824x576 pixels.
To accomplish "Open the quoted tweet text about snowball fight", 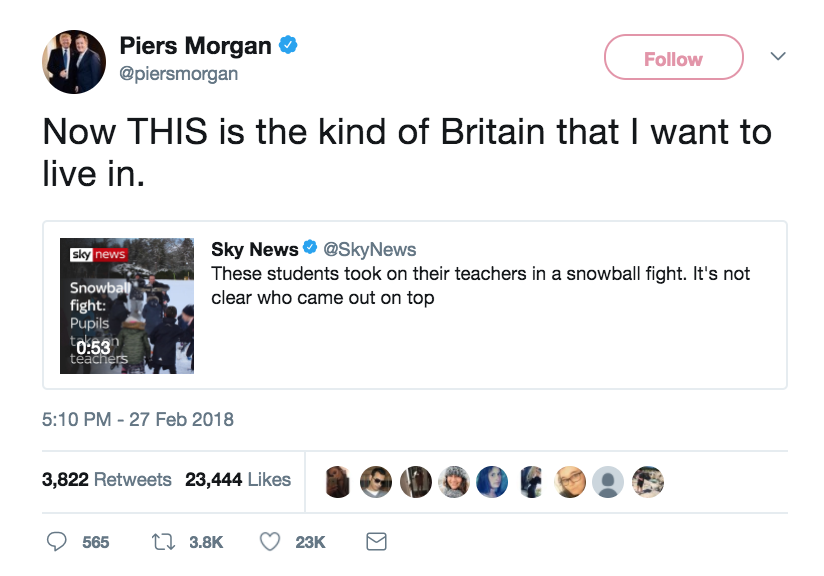I will tap(480, 285).
